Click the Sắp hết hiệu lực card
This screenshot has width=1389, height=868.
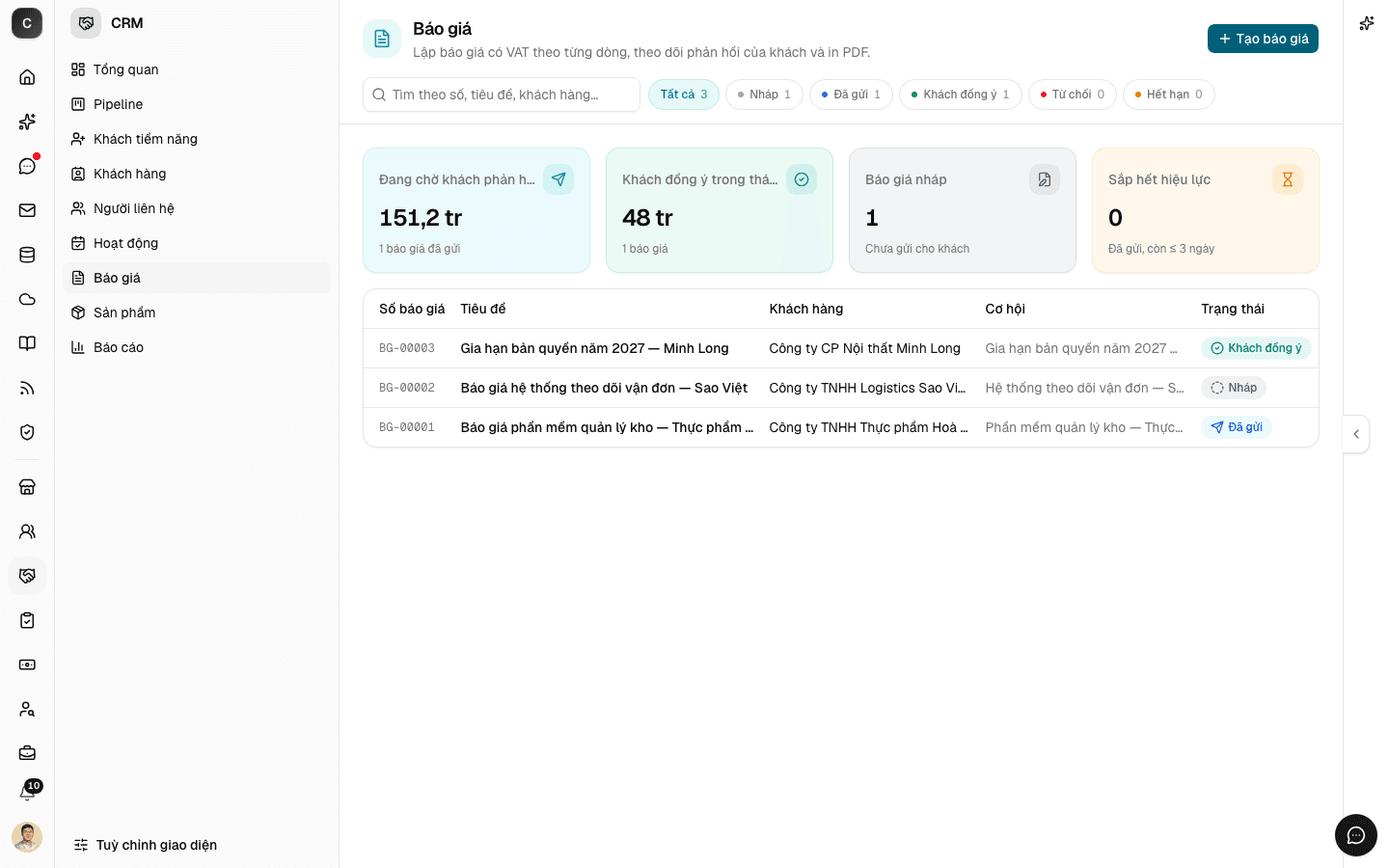(x=1206, y=210)
